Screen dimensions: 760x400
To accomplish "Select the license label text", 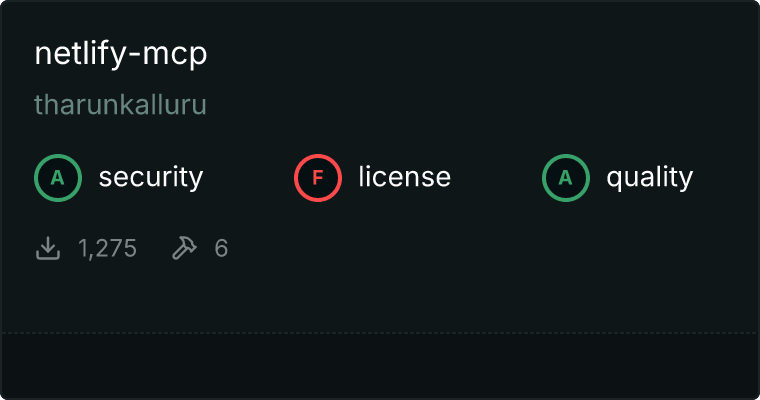I will (x=404, y=177).
